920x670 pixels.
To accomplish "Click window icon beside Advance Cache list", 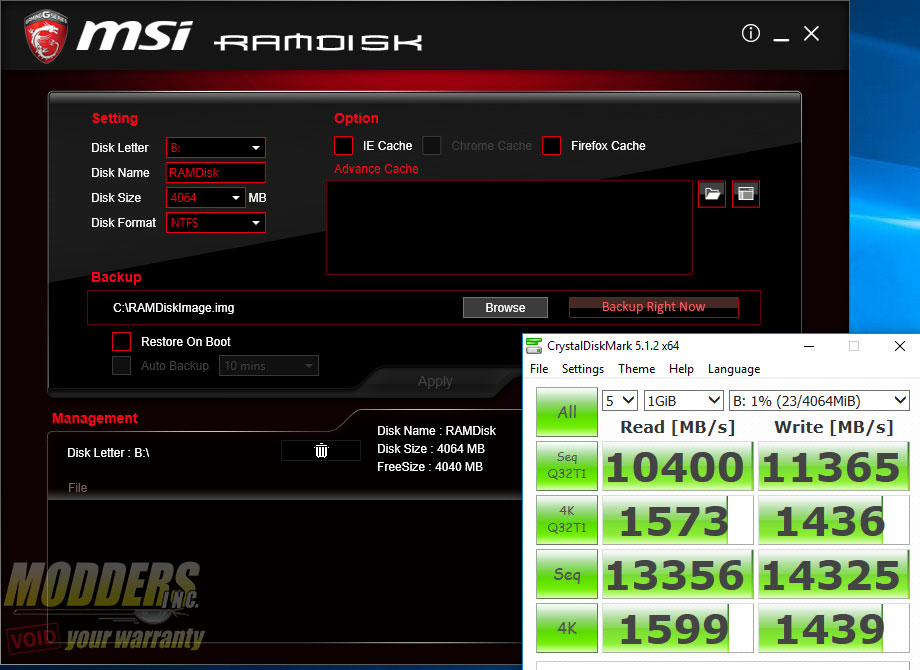I will click(746, 194).
